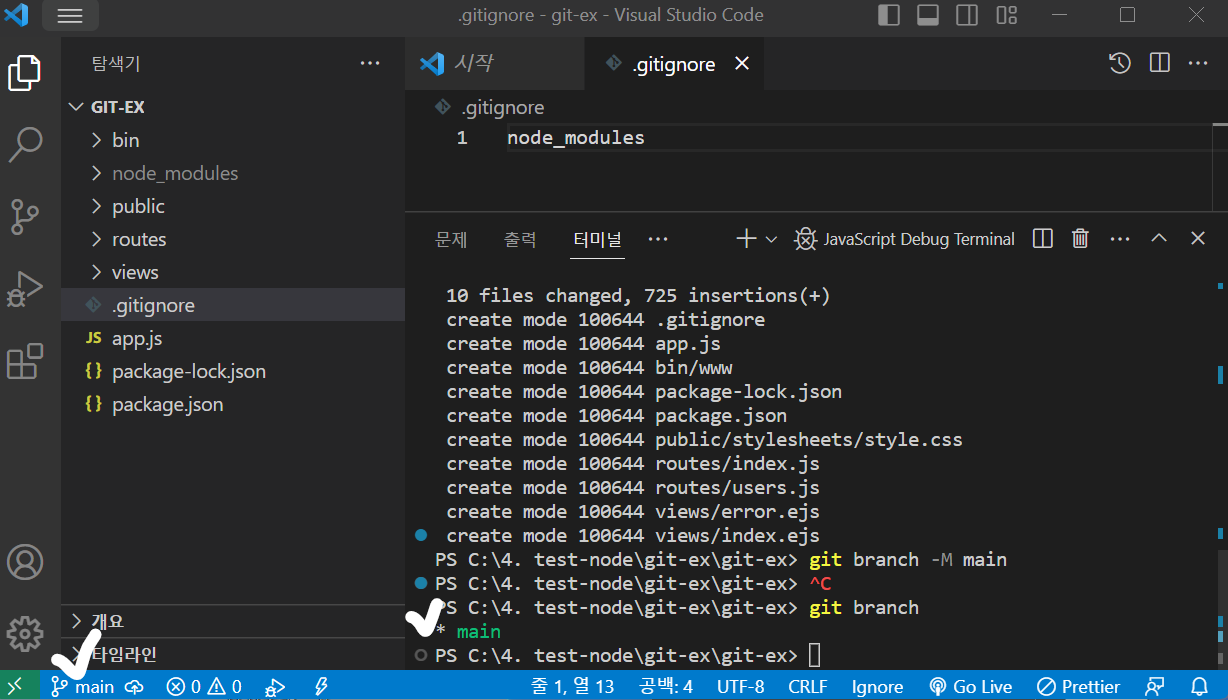Click node_modules text on line 1

576,138
